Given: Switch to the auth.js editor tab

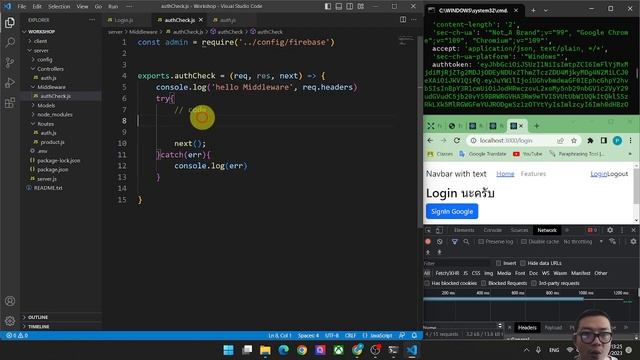Looking at the screenshot, I should 228,20.
